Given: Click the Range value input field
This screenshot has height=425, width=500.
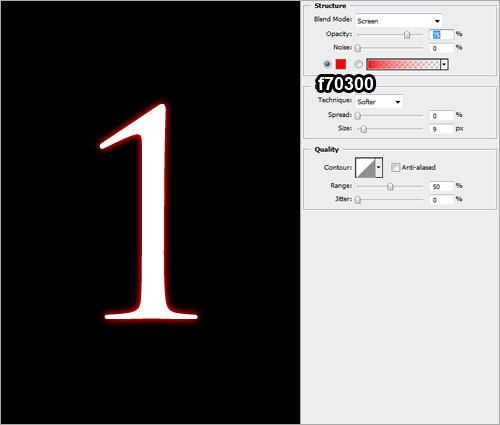Looking at the screenshot, I should [x=442, y=186].
